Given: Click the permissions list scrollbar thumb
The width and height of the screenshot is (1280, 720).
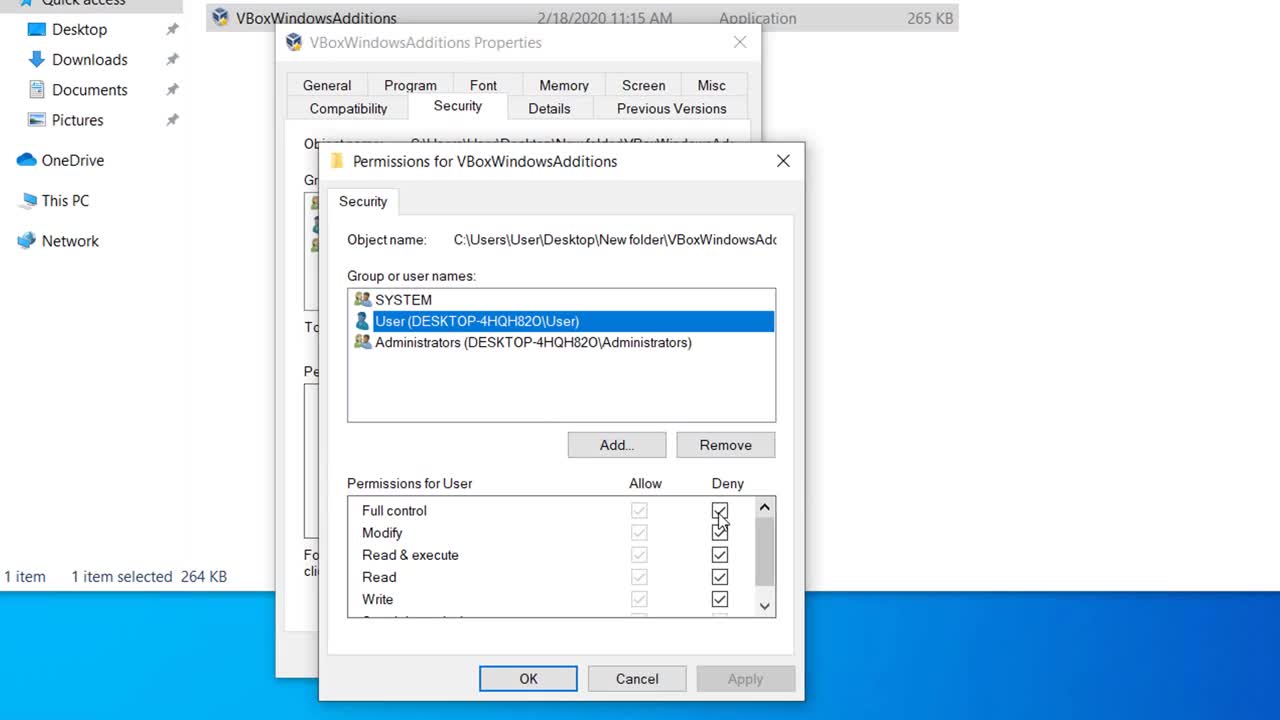Looking at the screenshot, I should tap(765, 551).
